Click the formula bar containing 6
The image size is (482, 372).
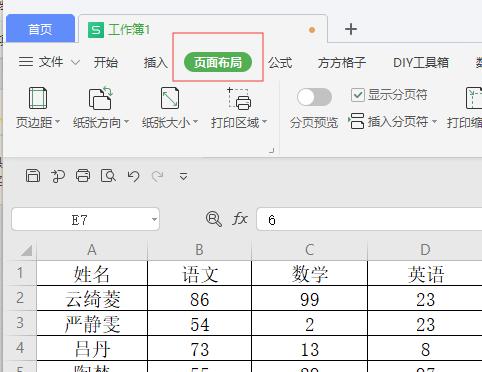369,219
